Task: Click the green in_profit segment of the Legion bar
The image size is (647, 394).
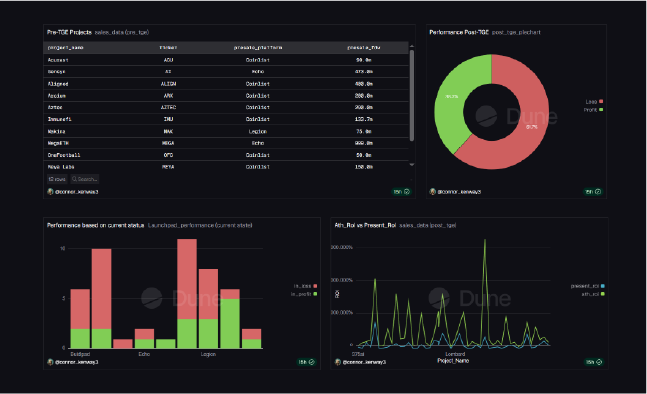Action: 208,334
